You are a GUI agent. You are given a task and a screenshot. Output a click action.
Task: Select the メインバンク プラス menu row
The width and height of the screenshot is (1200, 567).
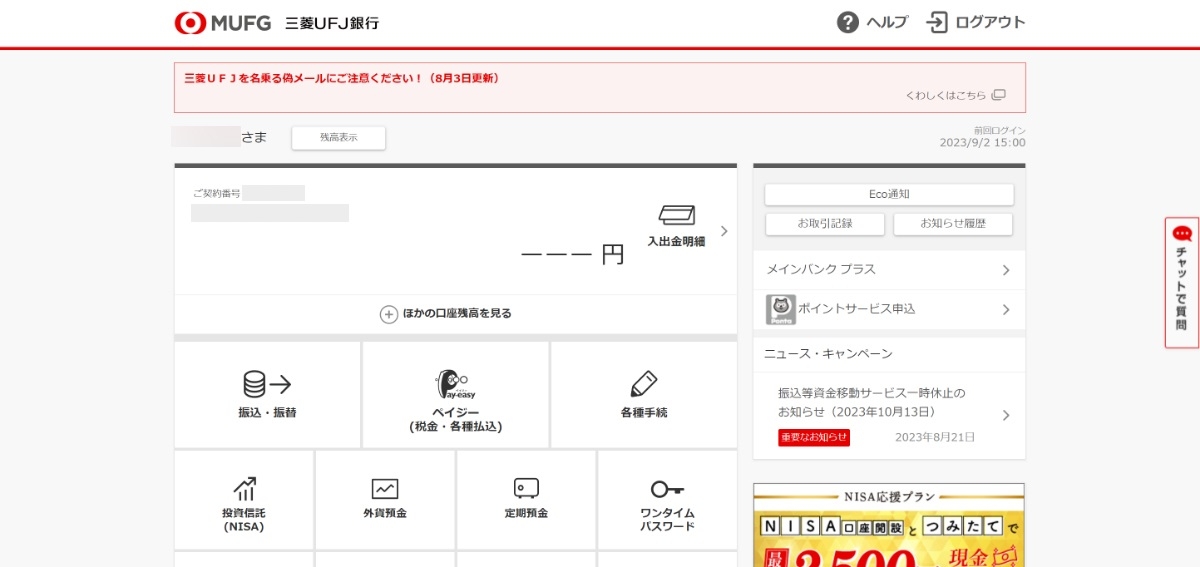889,270
